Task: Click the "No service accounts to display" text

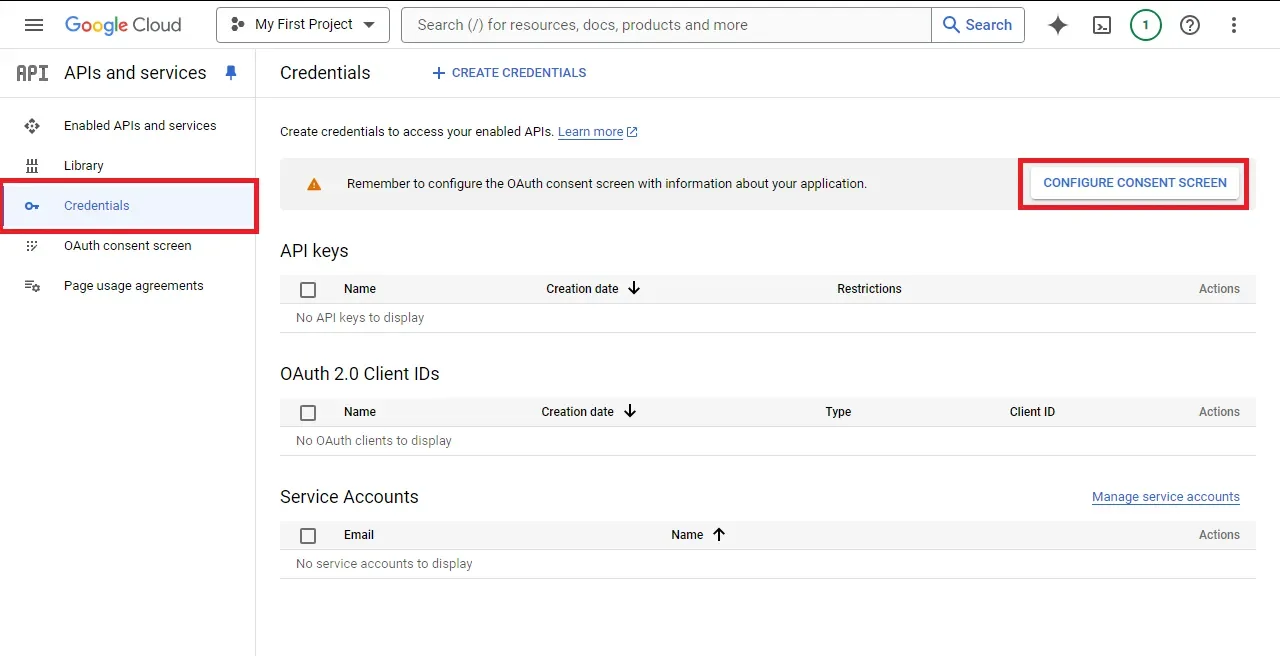Action: pyautogui.click(x=384, y=564)
